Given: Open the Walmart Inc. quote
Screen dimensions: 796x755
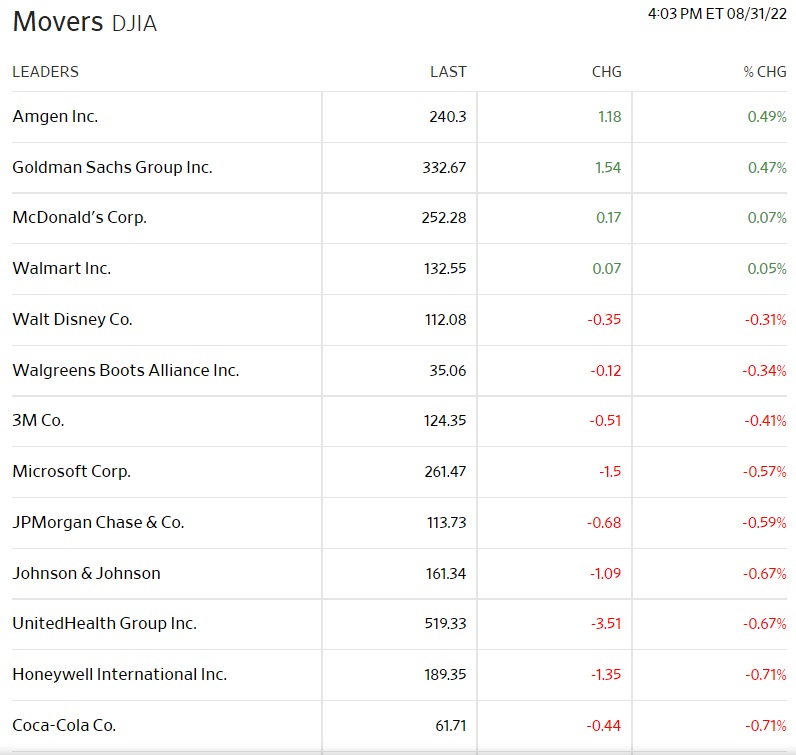Looking at the screenshot, I should click(x=61, y=268).
